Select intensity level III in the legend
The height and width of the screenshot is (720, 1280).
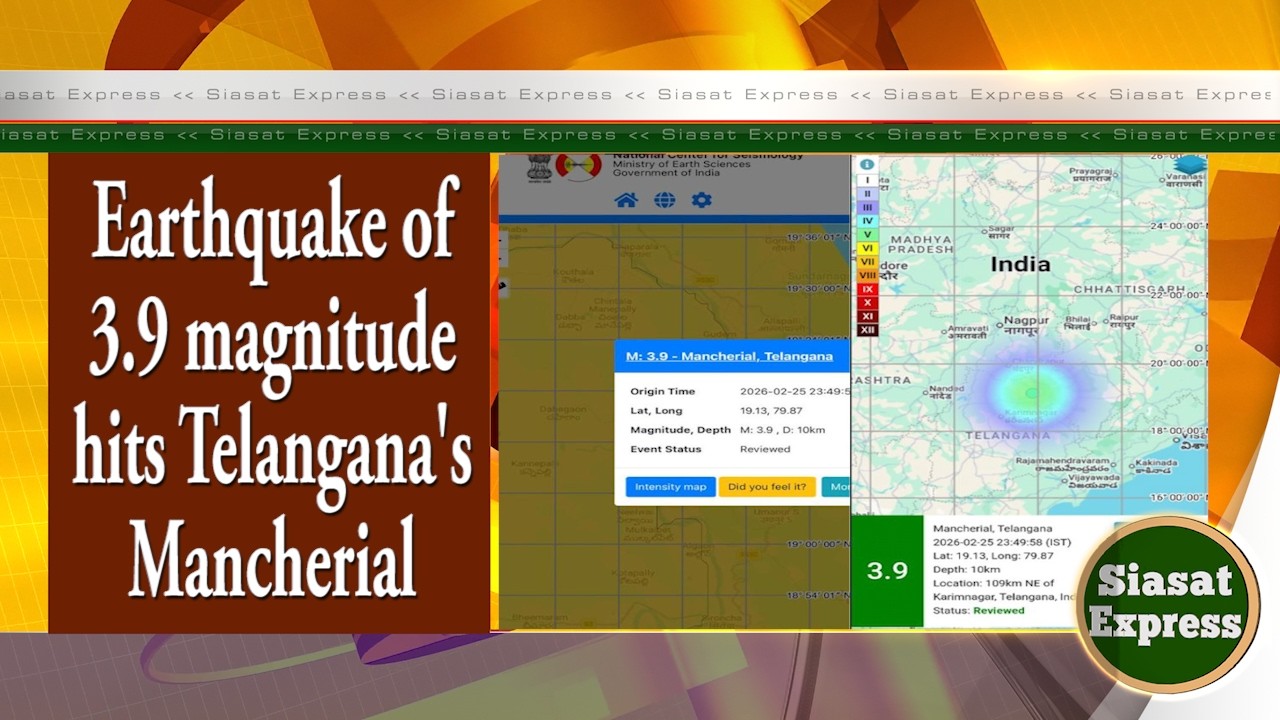(867, 208)
